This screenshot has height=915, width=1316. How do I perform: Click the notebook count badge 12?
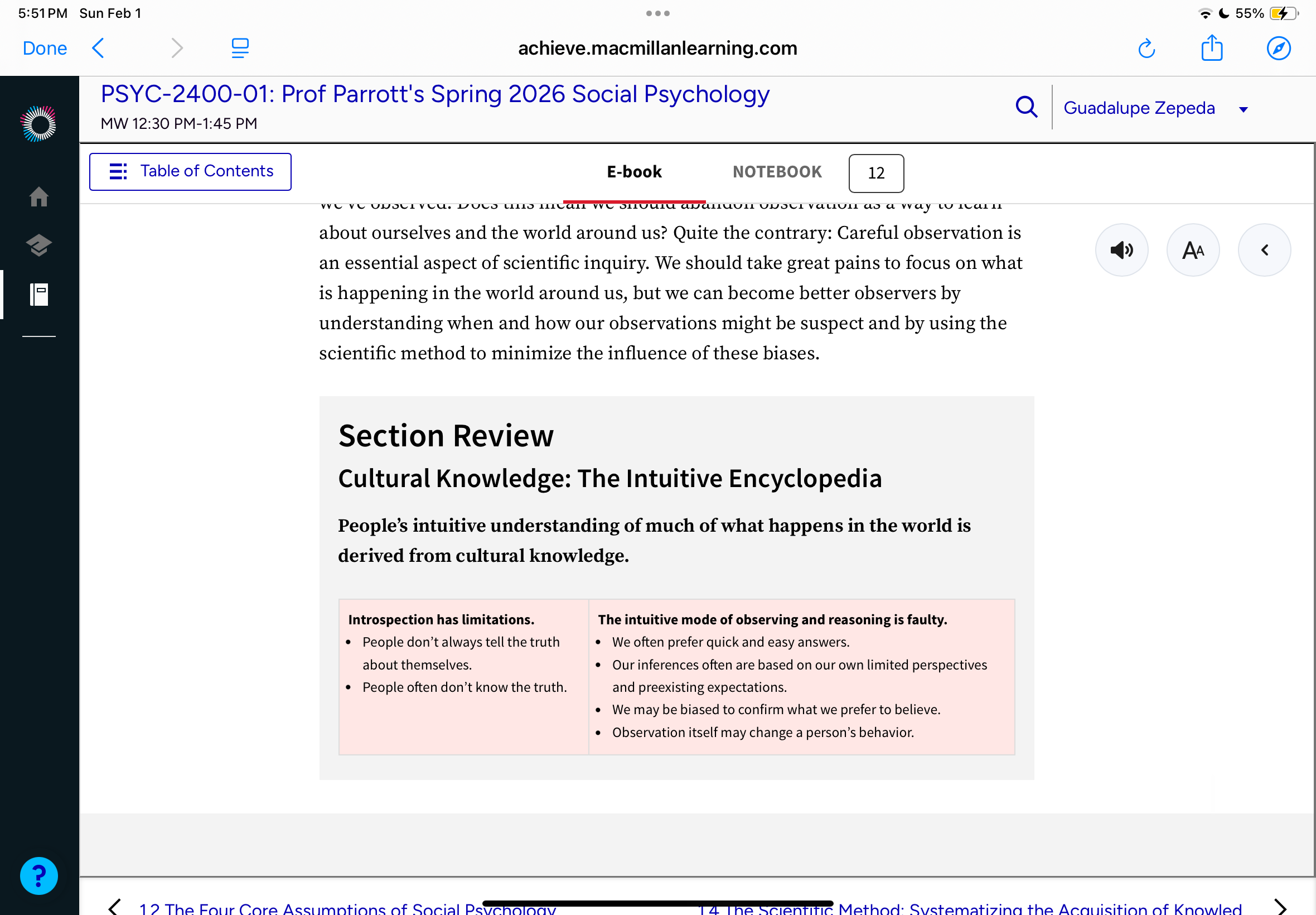click(876, 173)
